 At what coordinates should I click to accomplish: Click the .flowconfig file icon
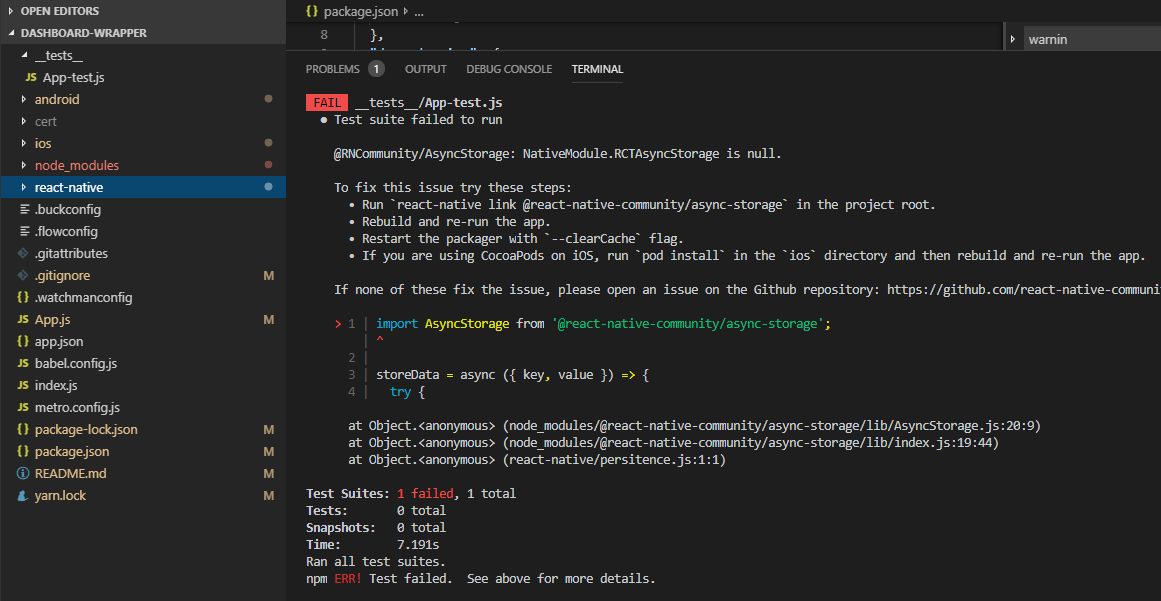click(24, 232)
